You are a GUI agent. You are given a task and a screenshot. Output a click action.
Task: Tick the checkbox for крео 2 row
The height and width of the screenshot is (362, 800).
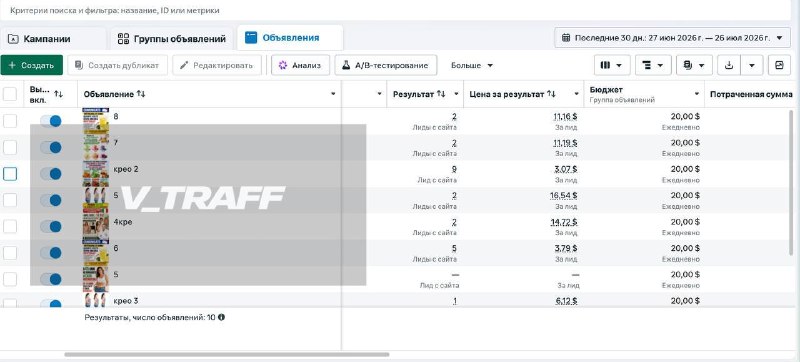click(x=10, y=174)
